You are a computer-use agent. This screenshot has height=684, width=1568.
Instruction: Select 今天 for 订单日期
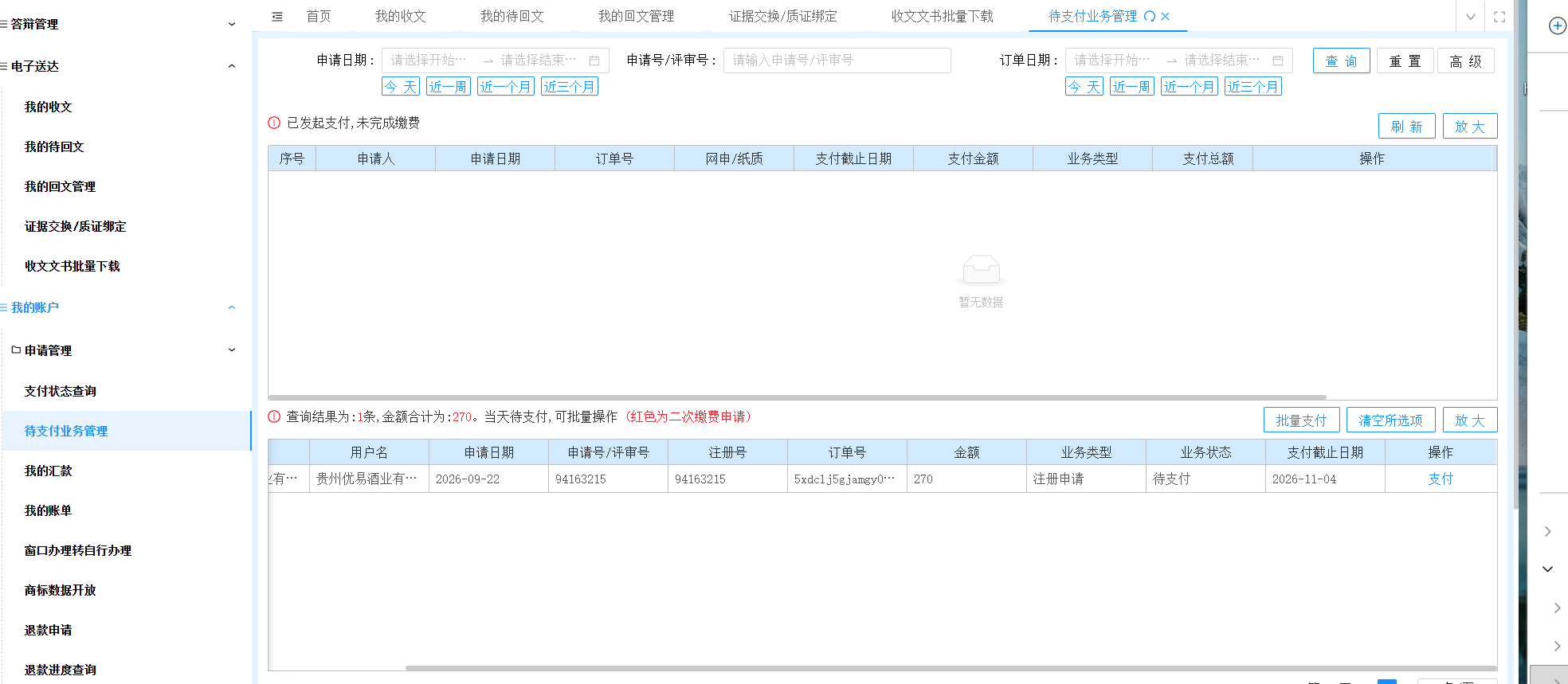(1084, 87)
